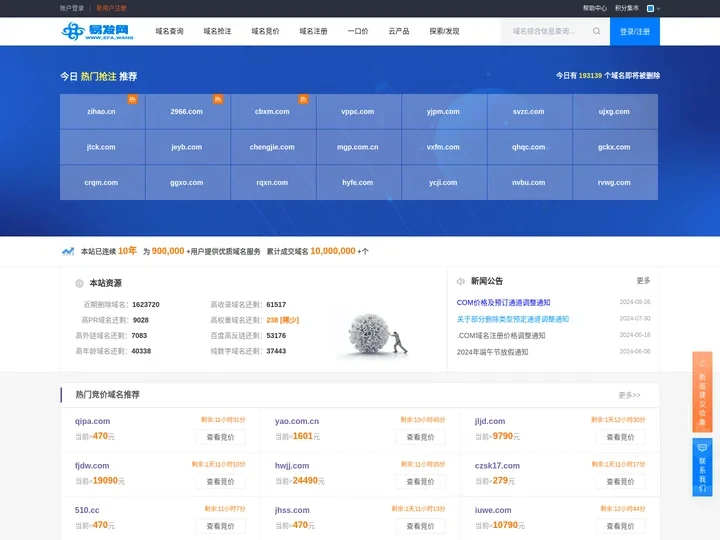Viewport: 720px width, 540px height.
Task: Click 查看竞价 for 510.cc
Action: [x=220, y=526]
